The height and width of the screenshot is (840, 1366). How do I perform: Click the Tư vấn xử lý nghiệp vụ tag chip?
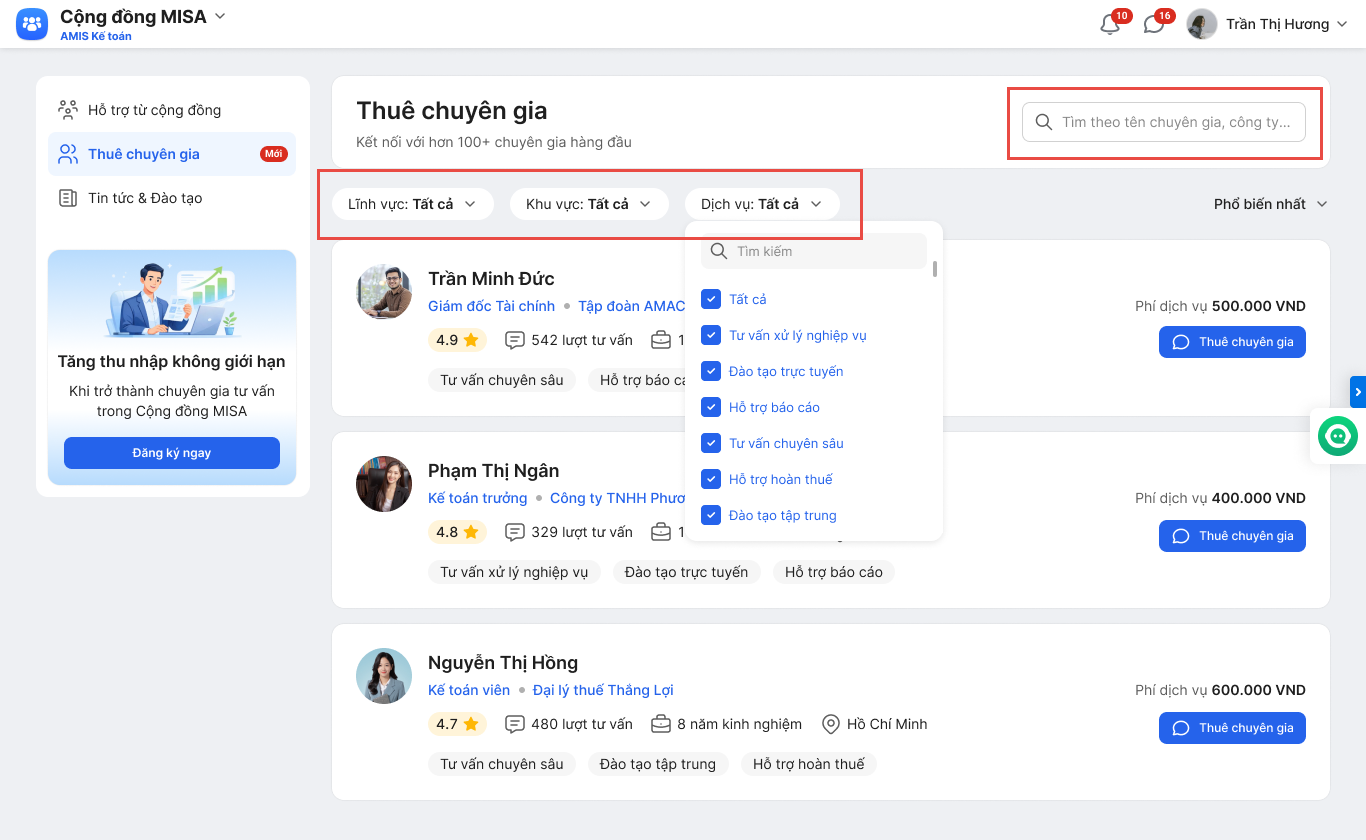pos(514,572)
